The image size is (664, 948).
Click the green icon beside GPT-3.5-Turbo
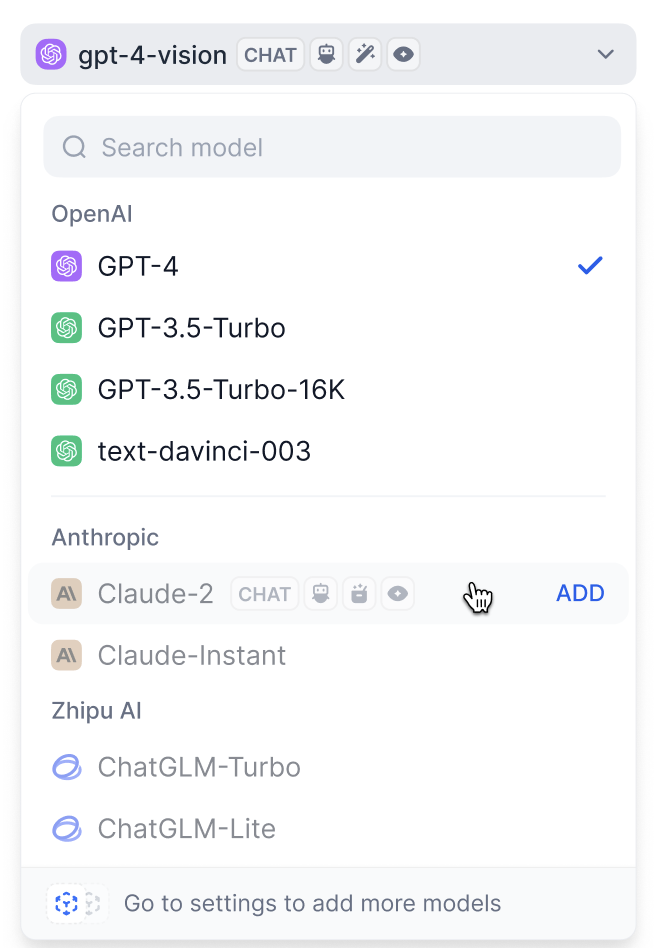tap(66, 328)
